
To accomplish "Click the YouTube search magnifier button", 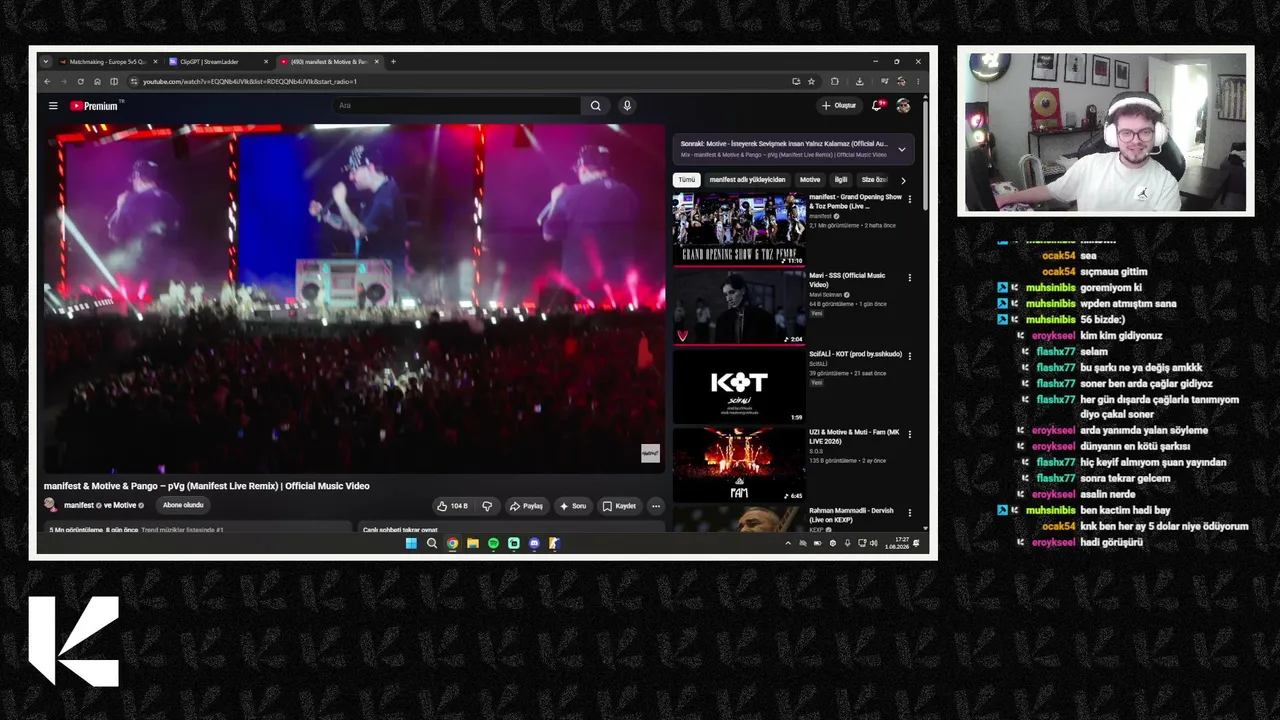I will click(596, 106).
